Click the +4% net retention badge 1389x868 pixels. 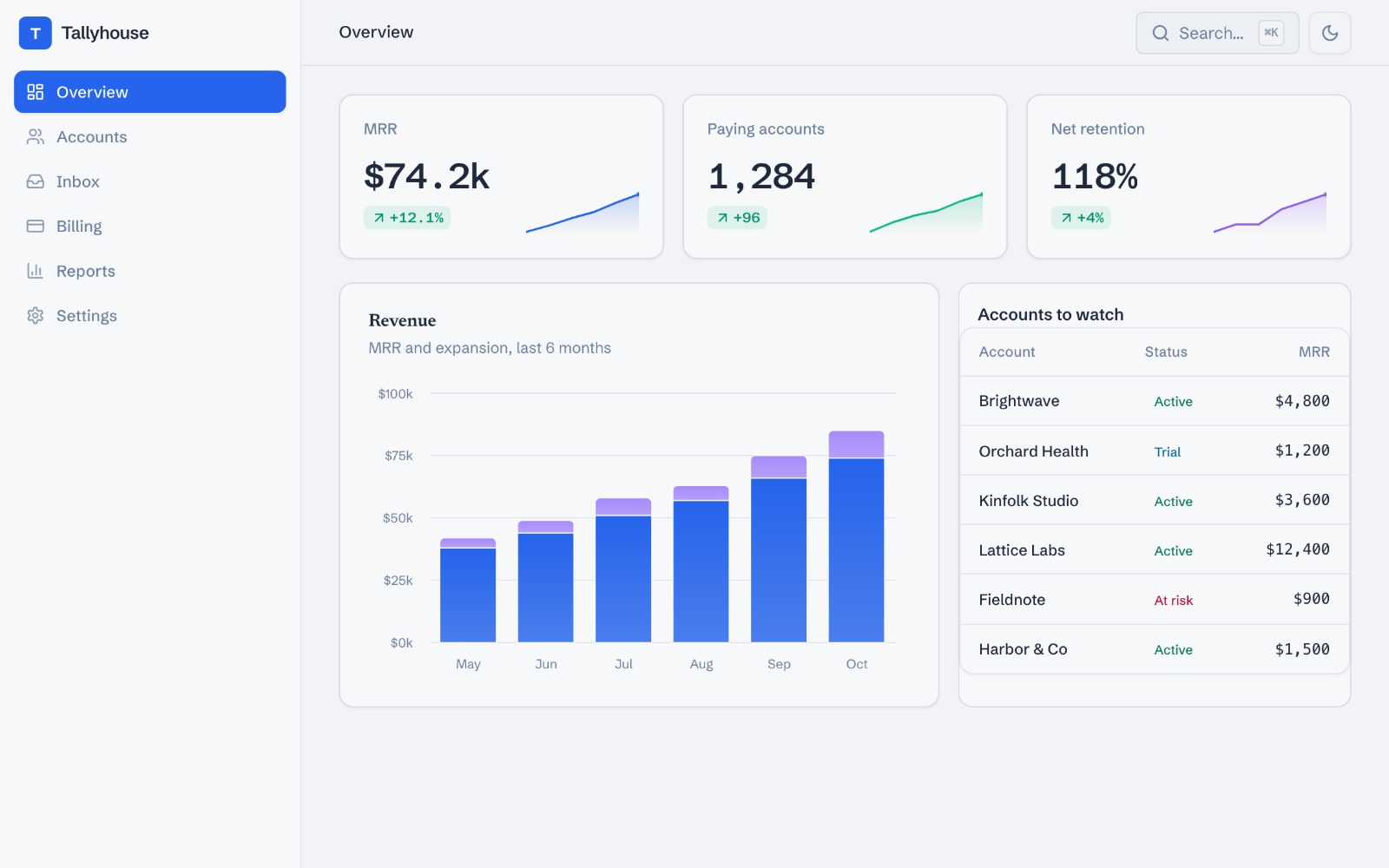[1081, 218]
